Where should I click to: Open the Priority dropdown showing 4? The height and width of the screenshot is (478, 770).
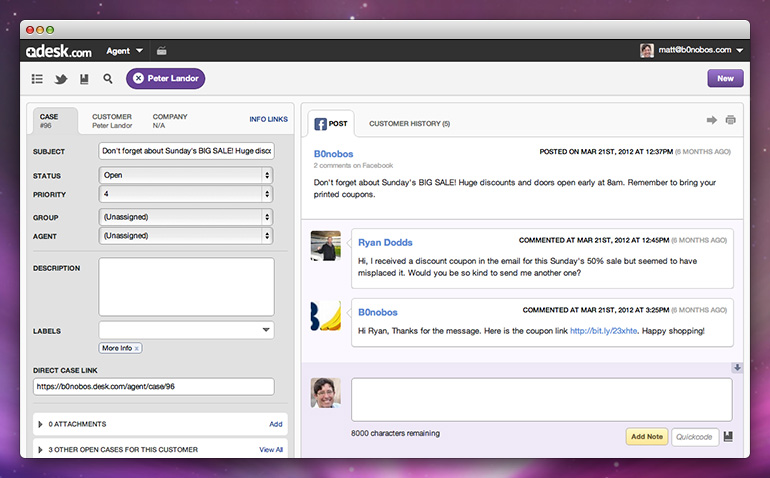186,194
